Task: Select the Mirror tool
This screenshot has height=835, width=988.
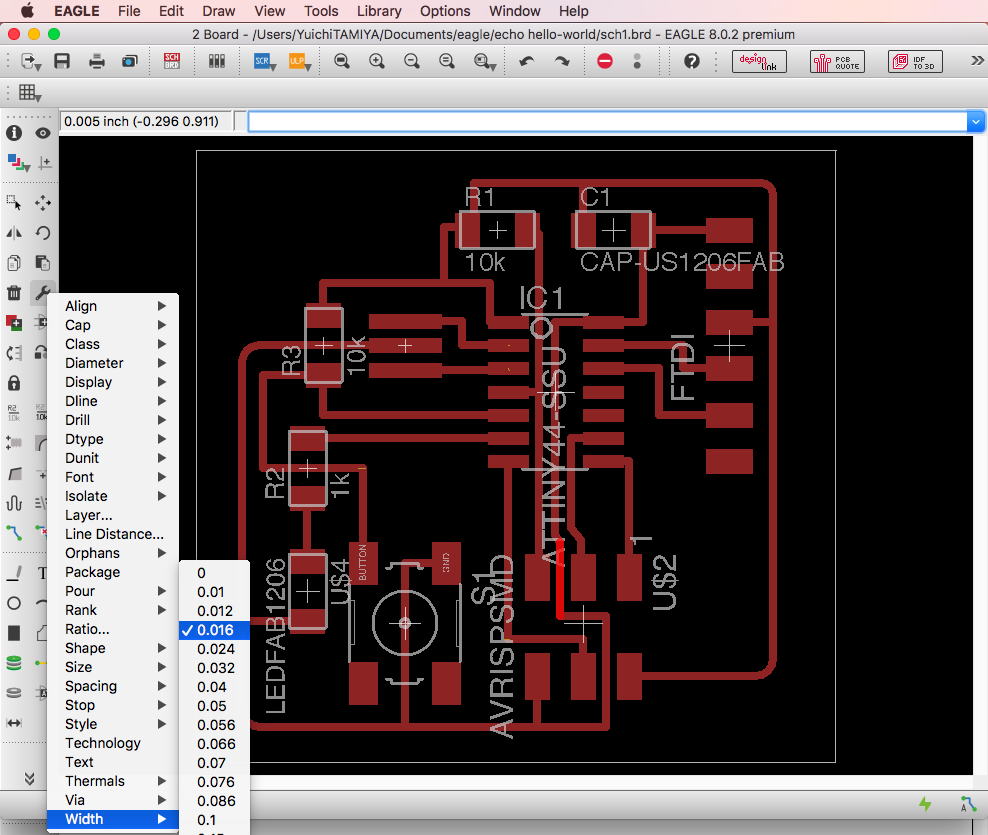Action: tap(14, 233)
